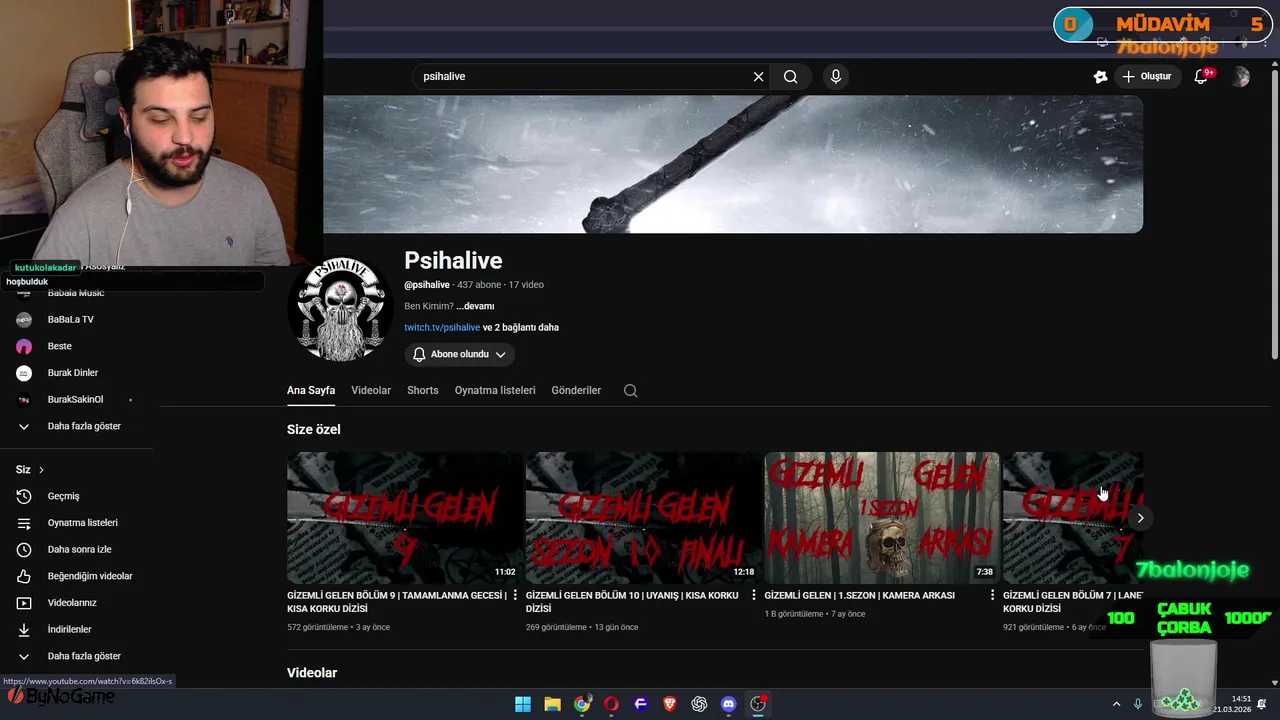This screenshot has width=1280, height=720.
Task: Click the next arrow on Size özel carousel
Action: coord(1140,518)
